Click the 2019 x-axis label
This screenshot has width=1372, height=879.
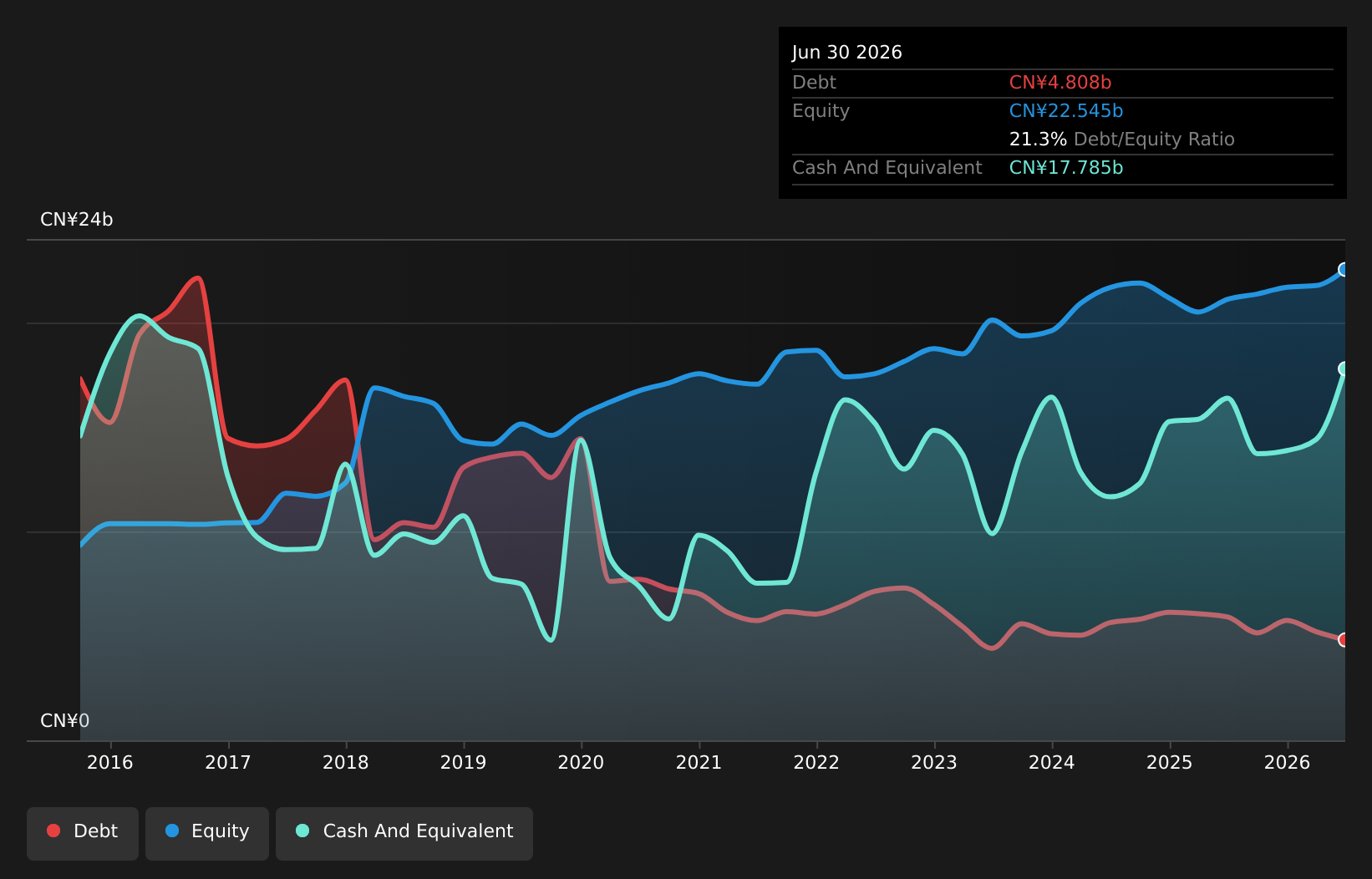(x=464, y=762)
